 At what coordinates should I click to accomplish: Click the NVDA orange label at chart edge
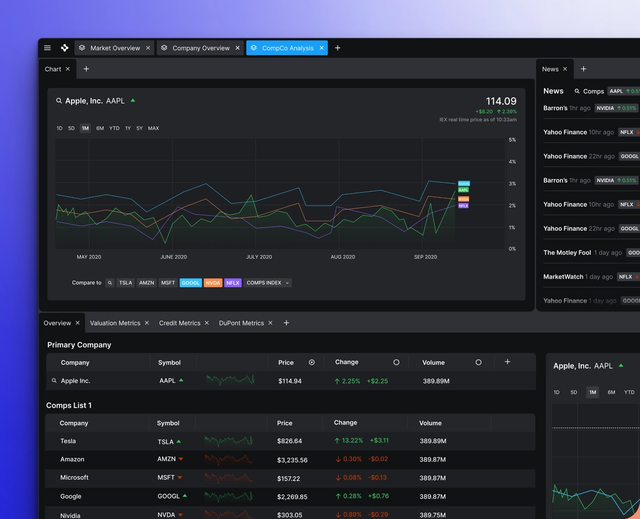pos(463,199)
